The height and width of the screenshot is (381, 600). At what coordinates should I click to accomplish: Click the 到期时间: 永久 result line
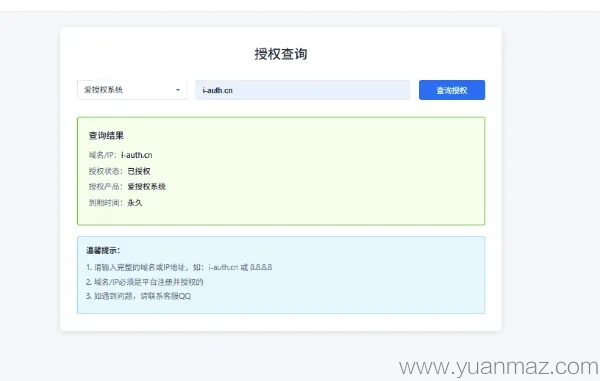click(116, 203)
